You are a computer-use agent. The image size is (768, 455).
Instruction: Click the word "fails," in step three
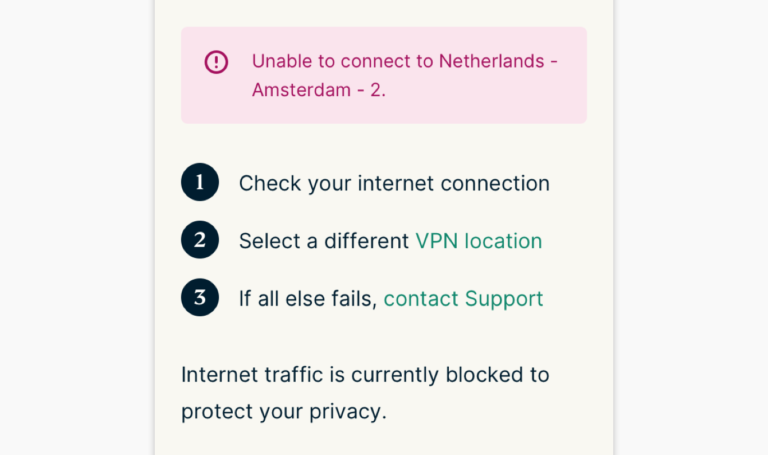point(354,298)
